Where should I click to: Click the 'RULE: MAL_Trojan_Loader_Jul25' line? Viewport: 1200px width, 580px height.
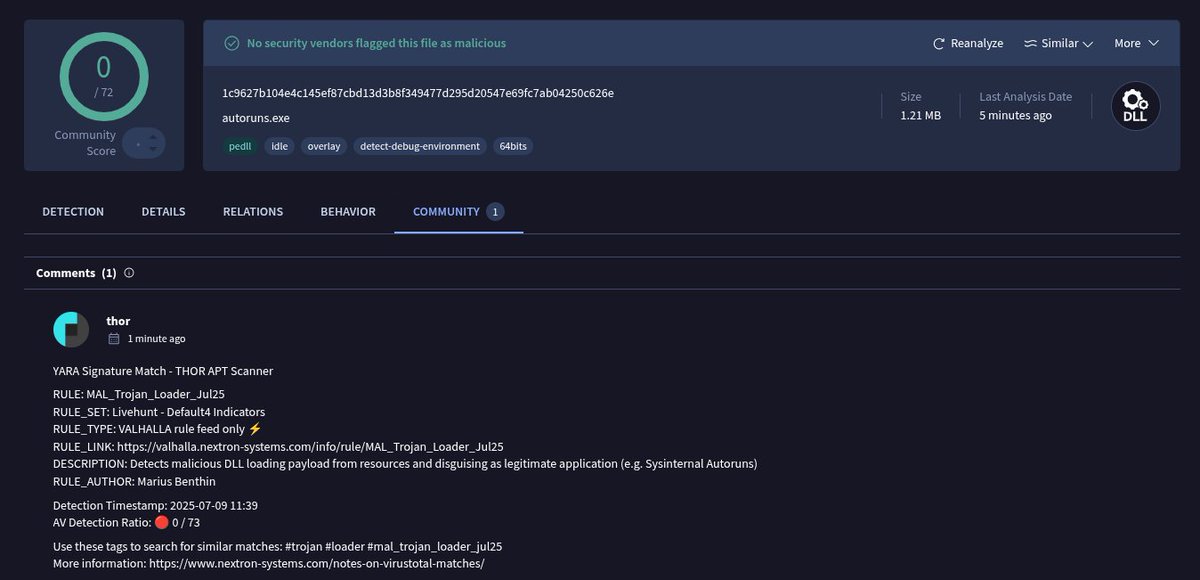[x=139, y=395]
